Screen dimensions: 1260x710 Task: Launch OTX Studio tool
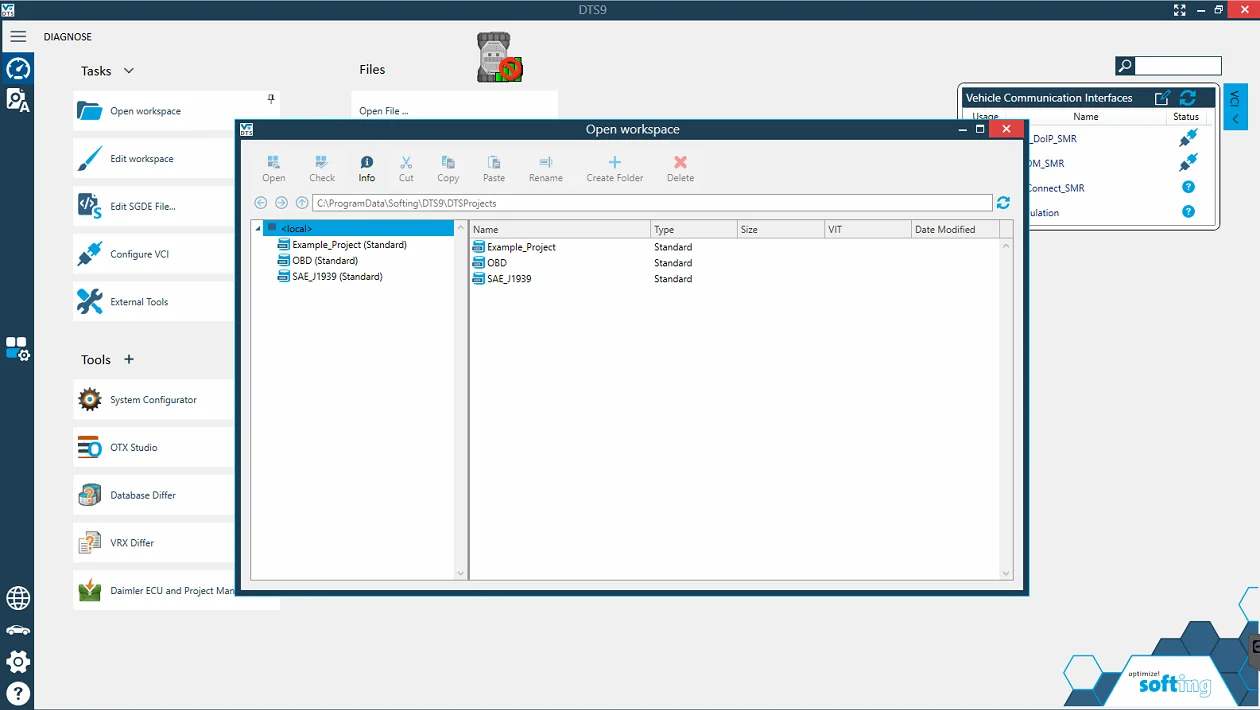[155, 447]
